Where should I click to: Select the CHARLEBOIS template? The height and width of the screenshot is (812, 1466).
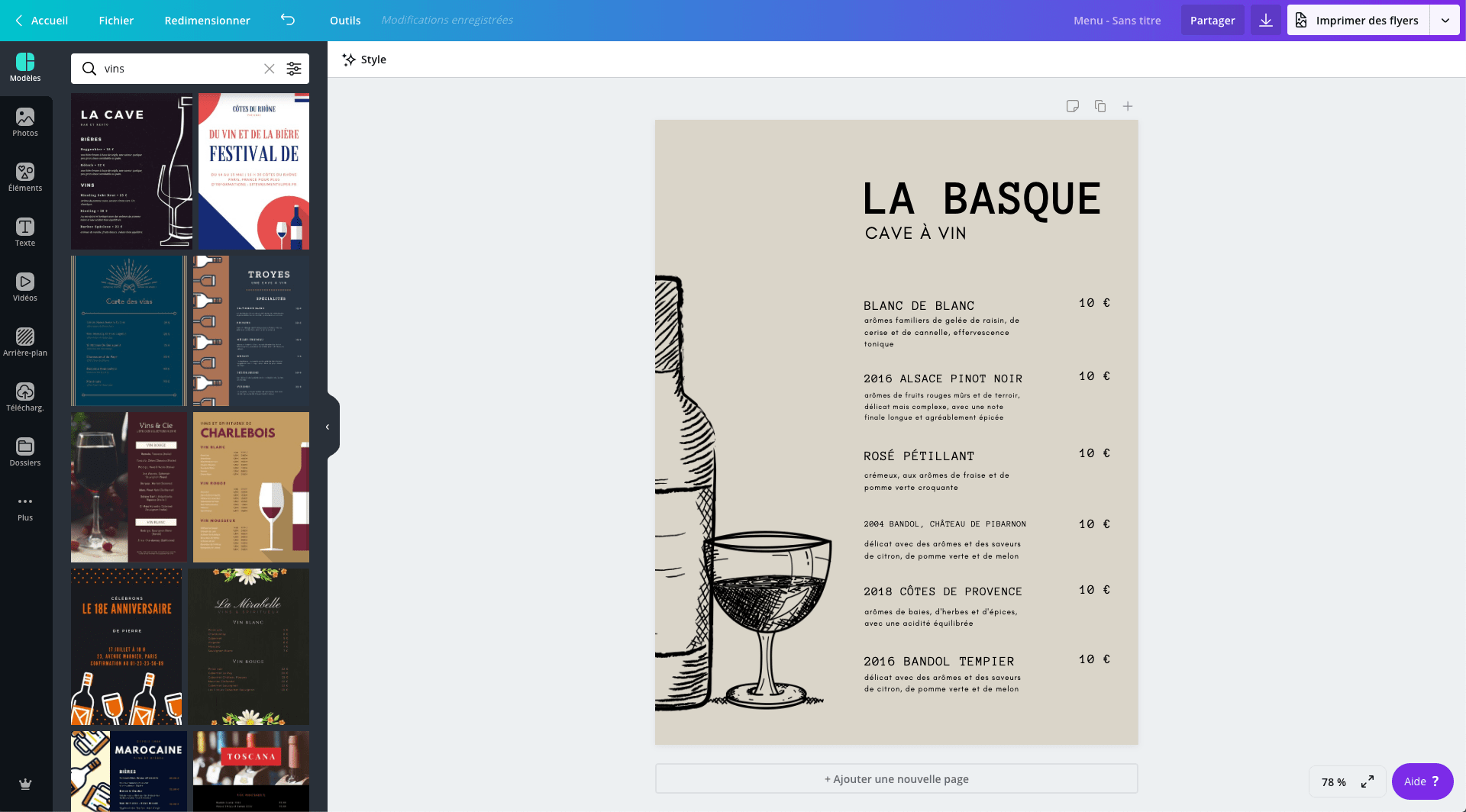pos(251,487)
